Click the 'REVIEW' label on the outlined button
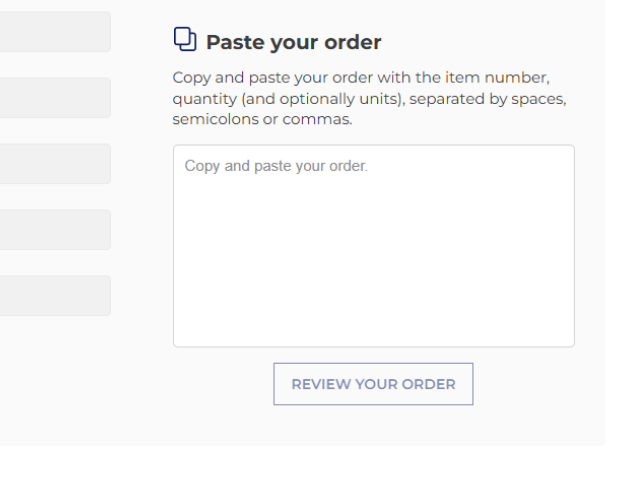This screenshot has width=640, height=480. (x=317, y=384)
